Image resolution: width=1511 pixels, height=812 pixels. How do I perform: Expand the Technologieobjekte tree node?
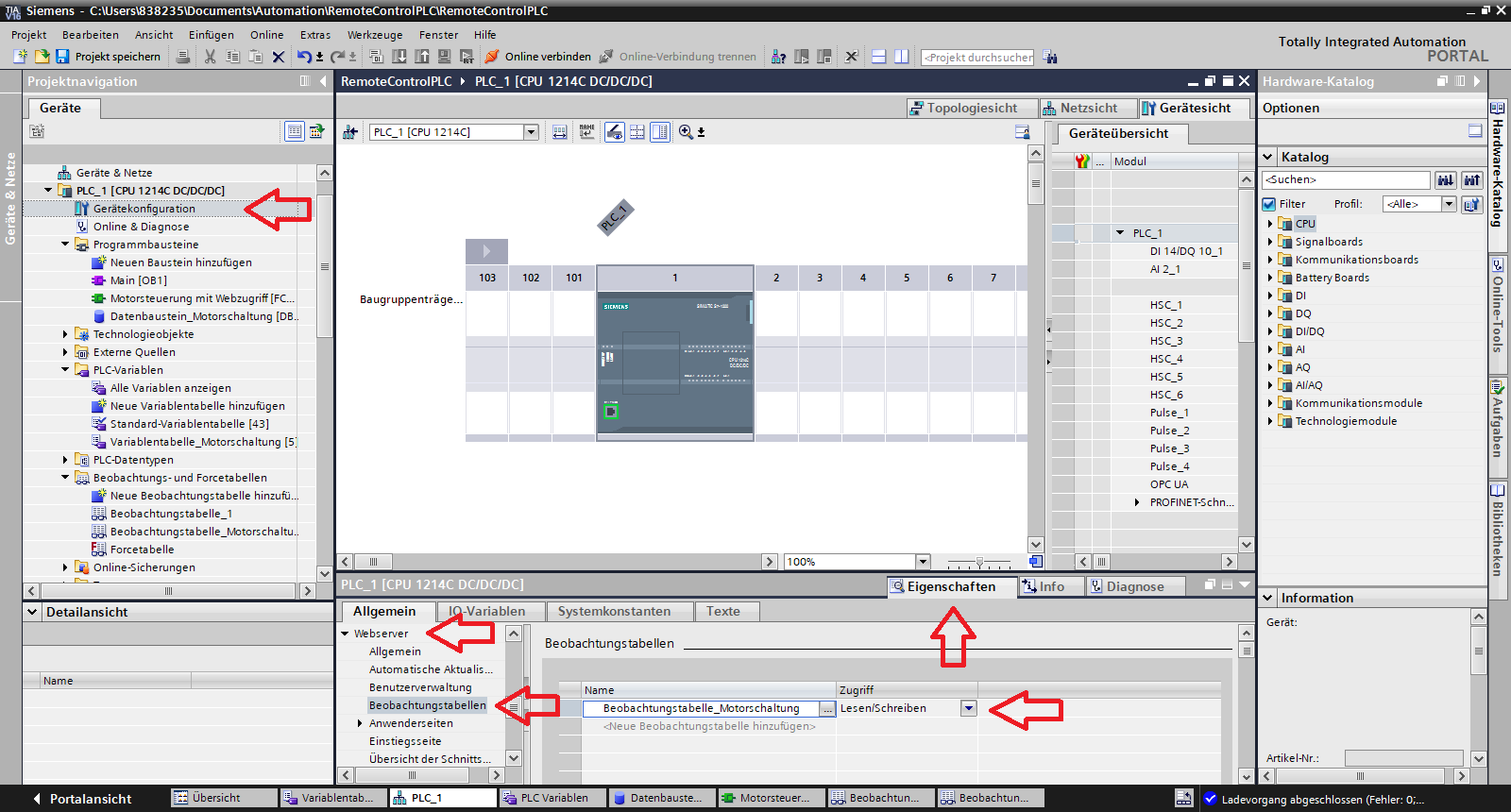(65, 334)
